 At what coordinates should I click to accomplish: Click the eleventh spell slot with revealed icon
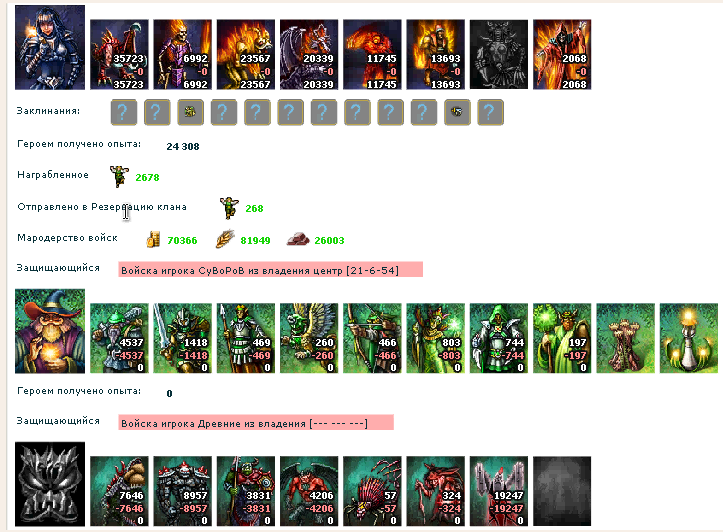pos(457,112)
